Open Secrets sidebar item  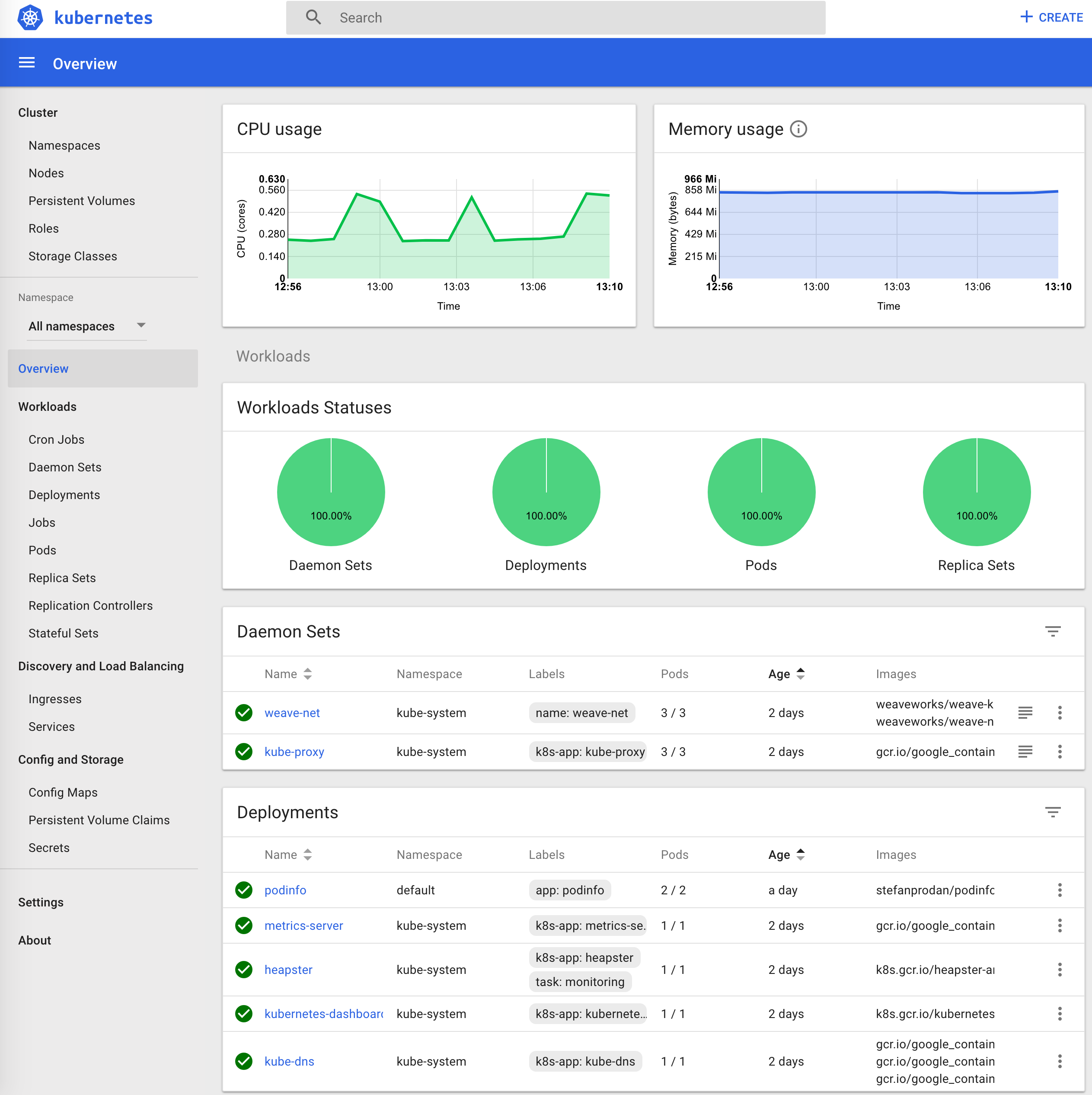(x=49, y=848)
